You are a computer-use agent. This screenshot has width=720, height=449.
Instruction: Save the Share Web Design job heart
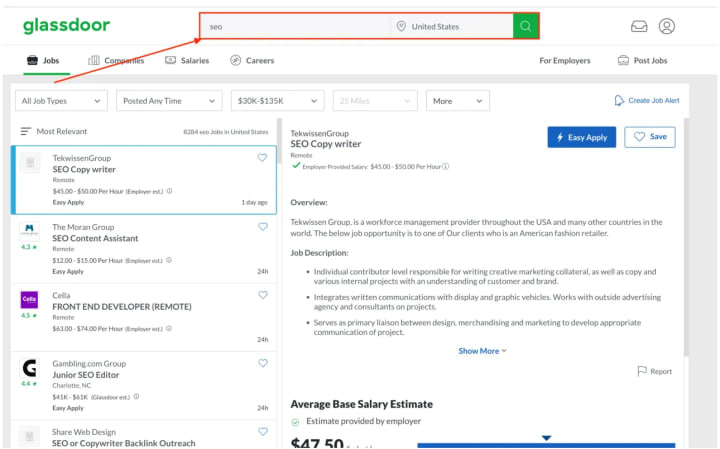263,432
